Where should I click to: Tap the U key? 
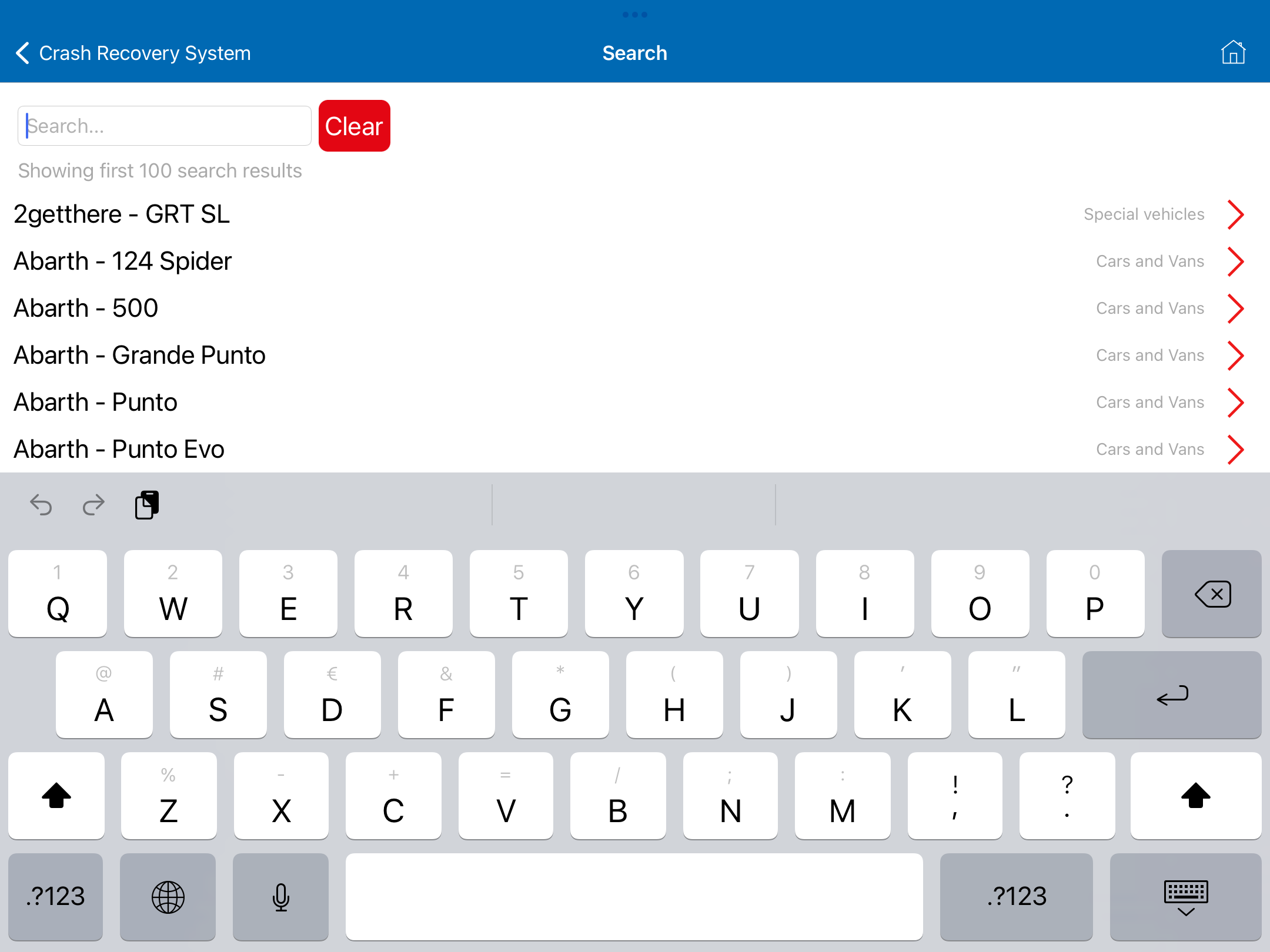tap(750, 594)
